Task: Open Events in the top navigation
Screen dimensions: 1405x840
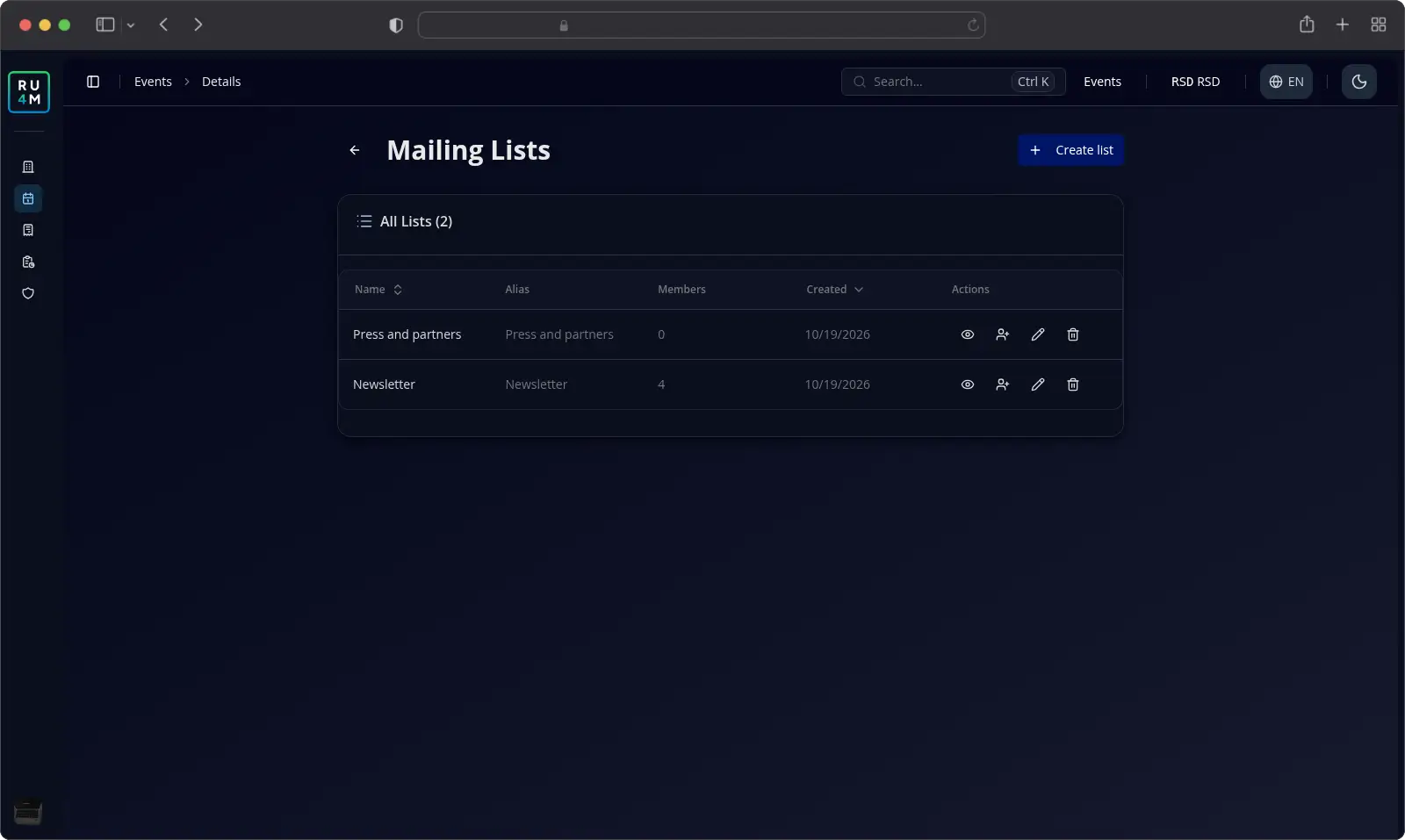Action: pos(1102,82)
